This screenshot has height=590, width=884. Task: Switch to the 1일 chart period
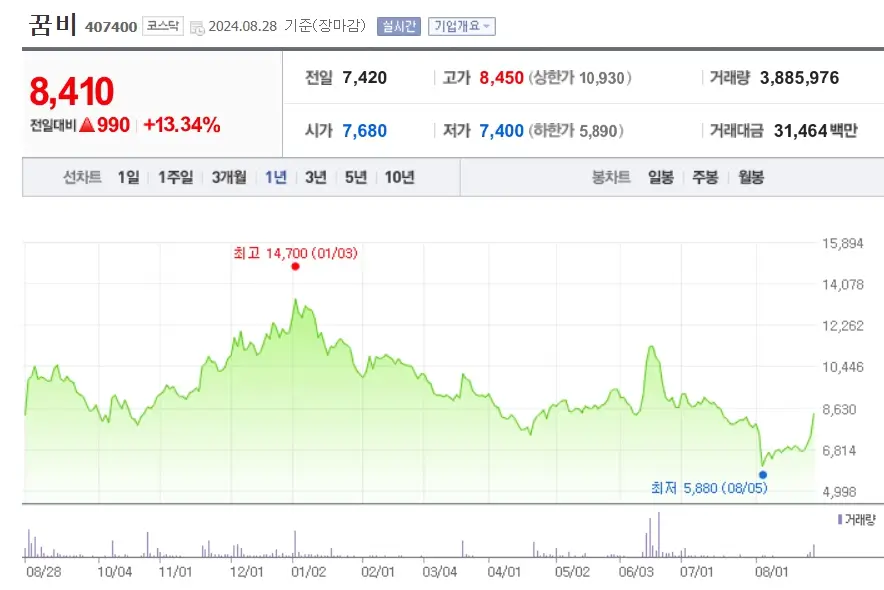[x=126, y=176]
